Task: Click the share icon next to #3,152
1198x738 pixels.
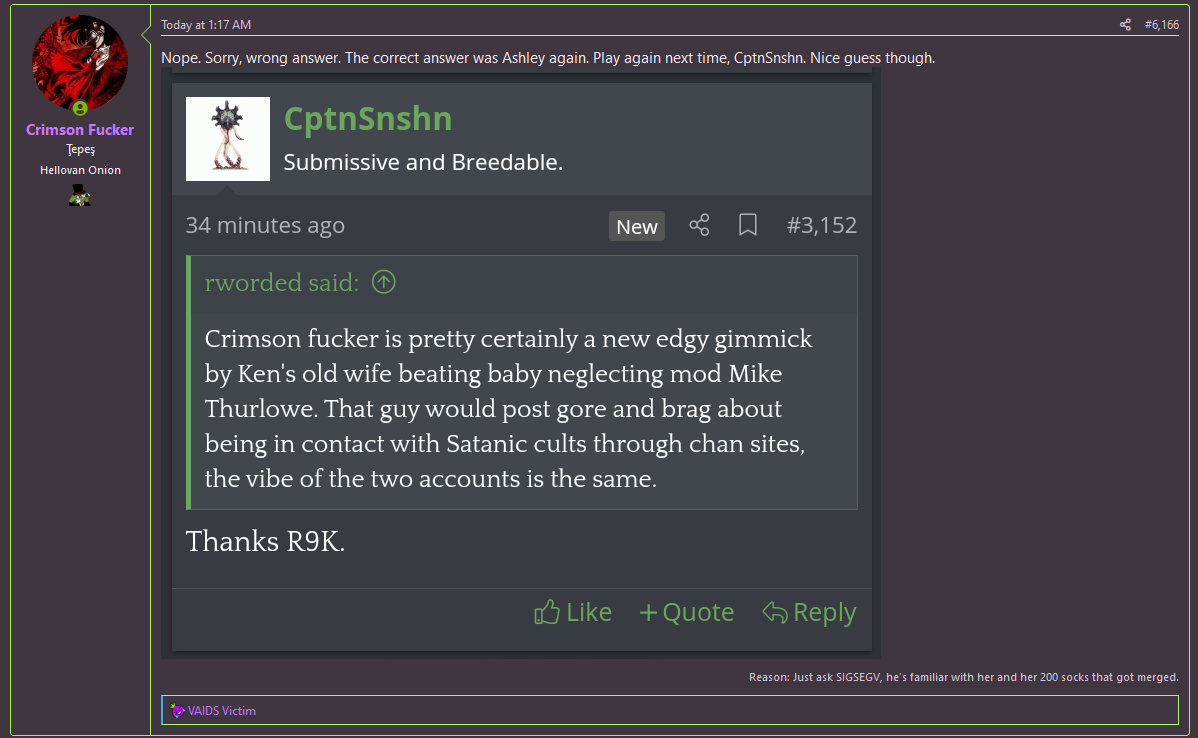Action: pos(699,225)
